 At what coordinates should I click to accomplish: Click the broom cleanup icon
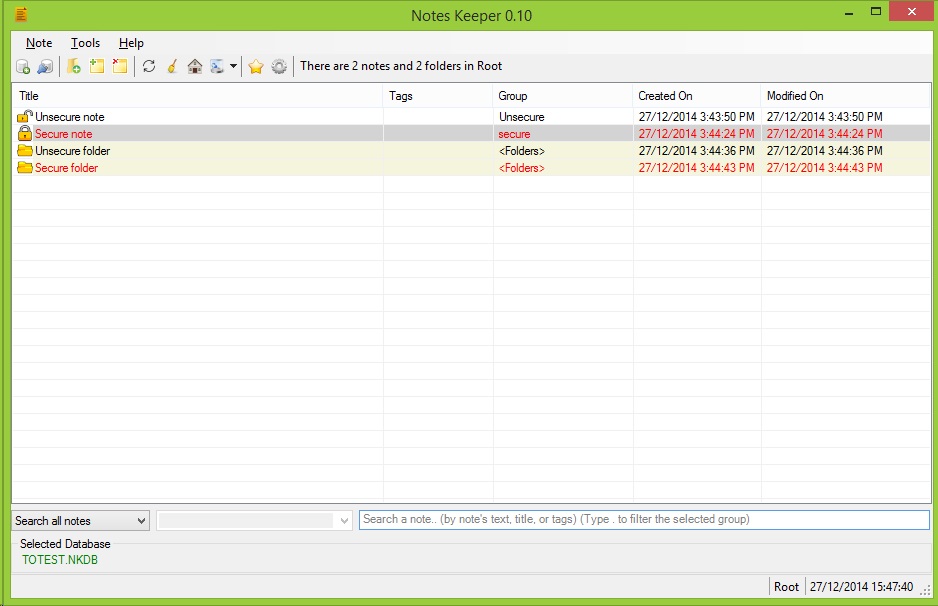[x=172, y=67]
